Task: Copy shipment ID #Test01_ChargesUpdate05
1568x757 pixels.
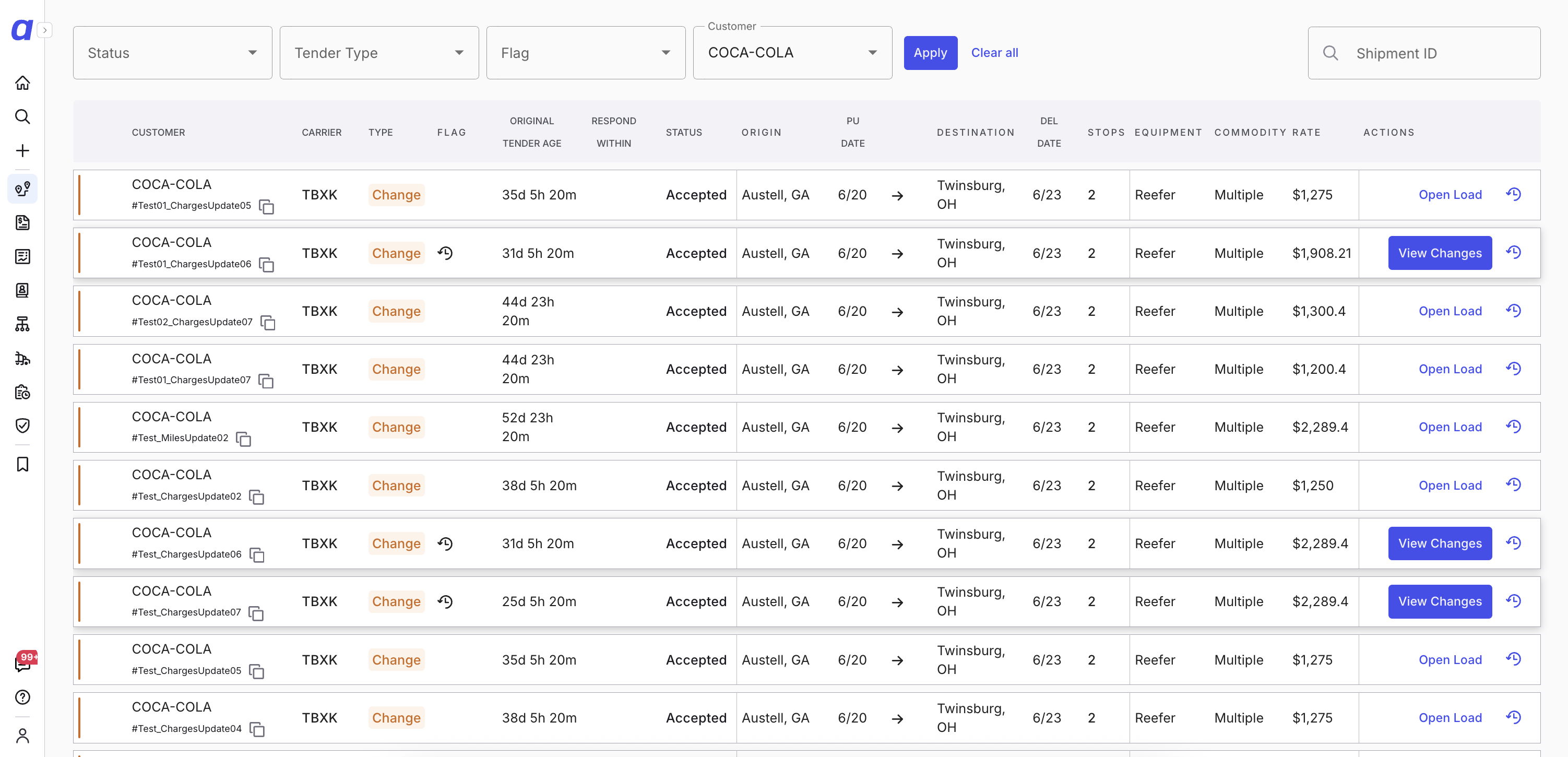Action: pos(267,206)
